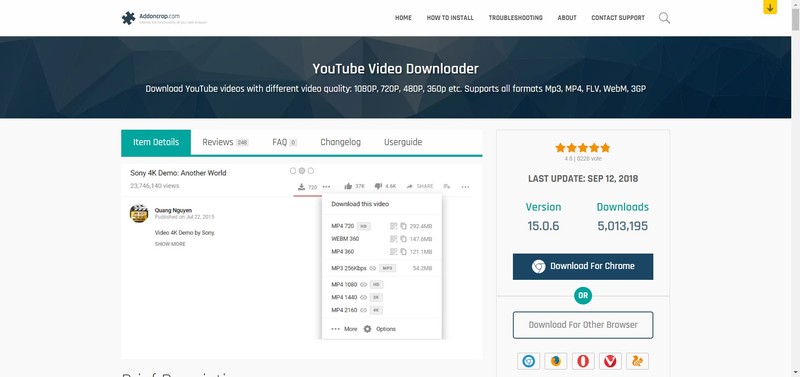Click the add-to-playlist icon

pos(446,187)
